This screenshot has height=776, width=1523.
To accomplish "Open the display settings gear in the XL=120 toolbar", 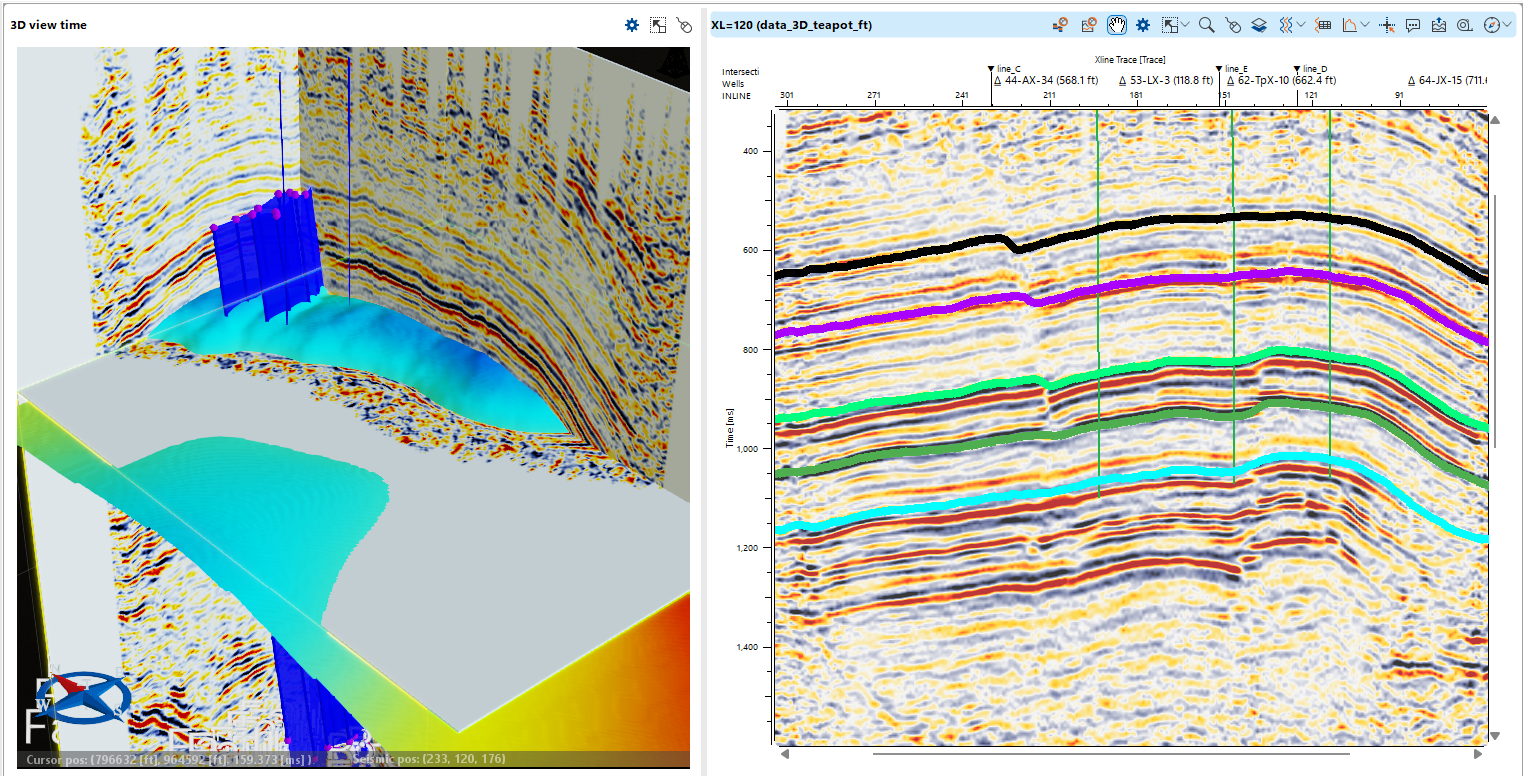I will point(1141,24).
